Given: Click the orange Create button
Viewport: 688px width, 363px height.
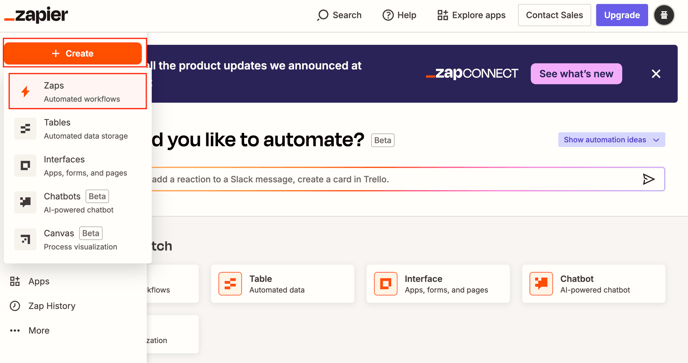Looking at the screenshot, I should pos(73,54).
